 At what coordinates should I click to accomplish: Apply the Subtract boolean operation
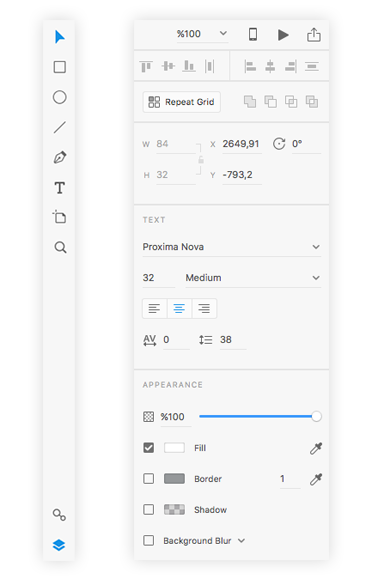coord(271,101)
